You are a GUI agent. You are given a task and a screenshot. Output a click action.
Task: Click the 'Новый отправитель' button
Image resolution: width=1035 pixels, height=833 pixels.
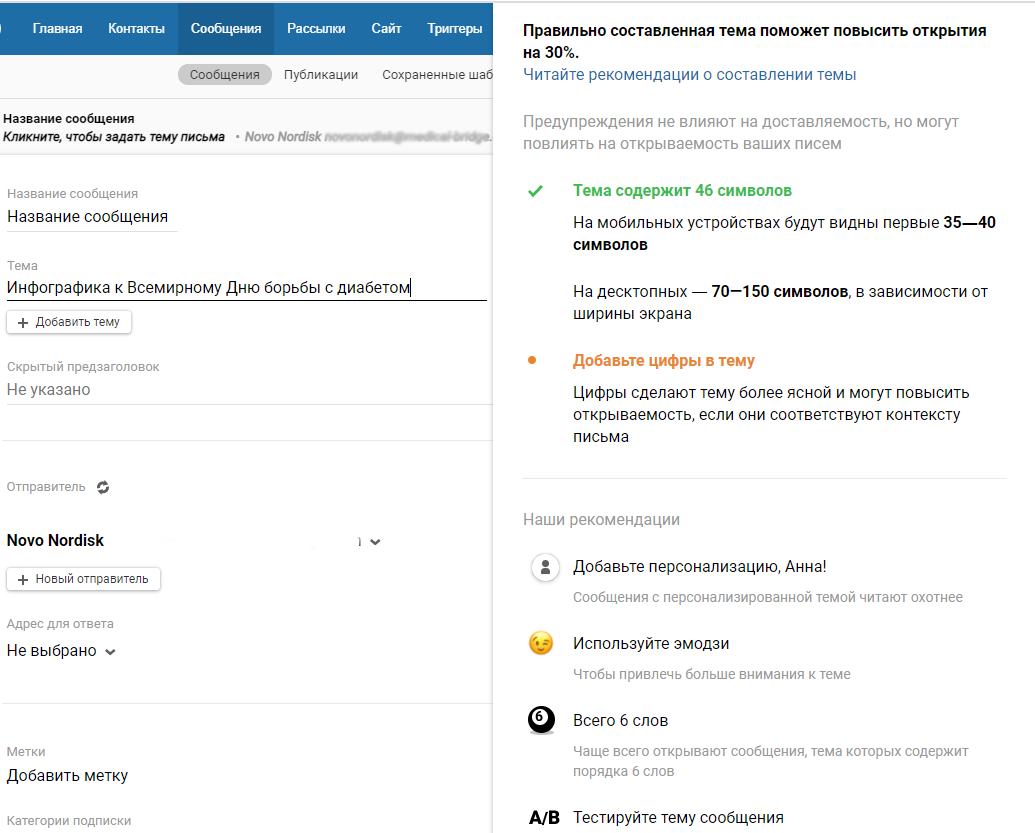click(x=83, y=579)
